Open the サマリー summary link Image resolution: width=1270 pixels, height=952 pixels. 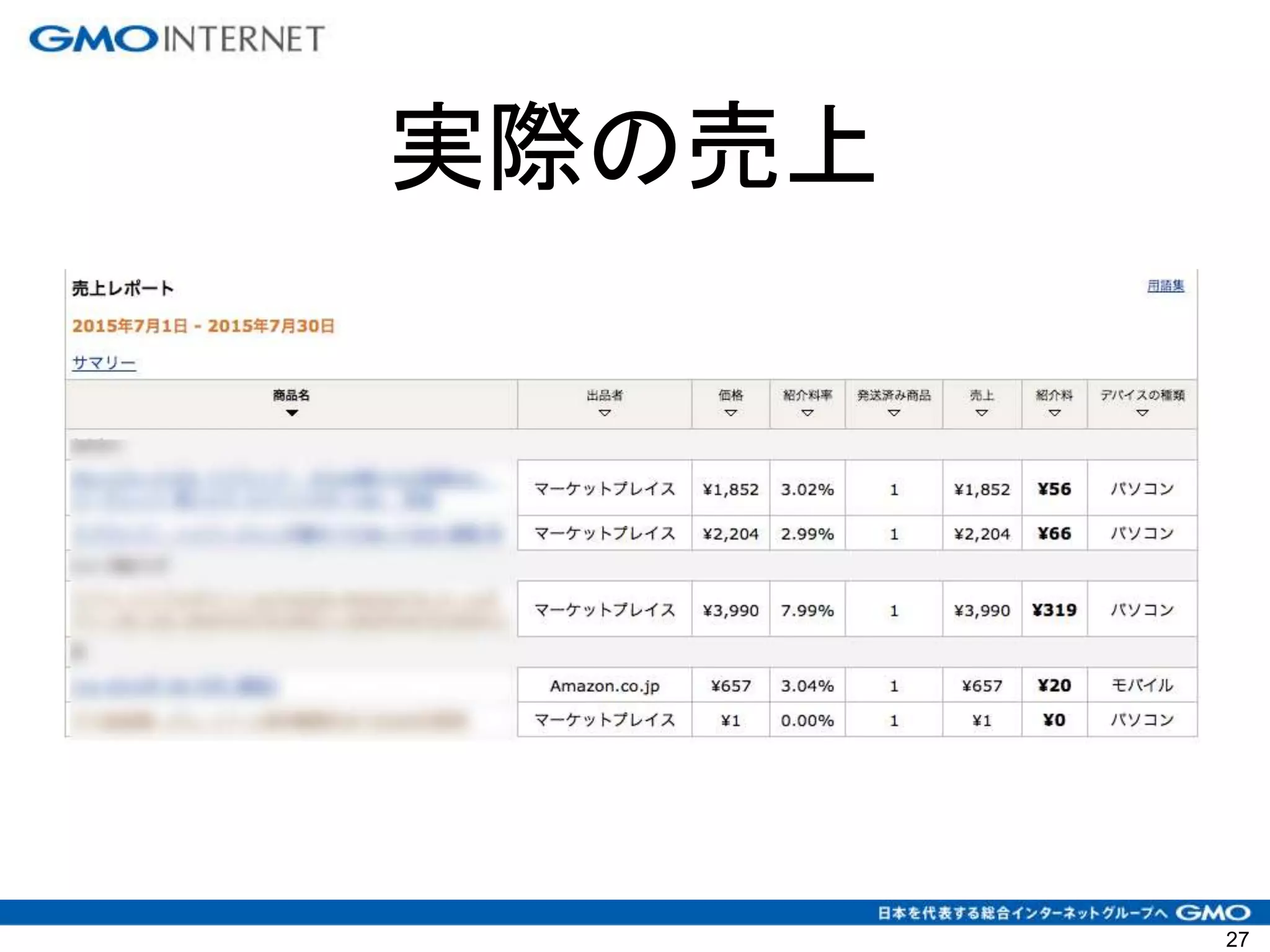(104, 363)
